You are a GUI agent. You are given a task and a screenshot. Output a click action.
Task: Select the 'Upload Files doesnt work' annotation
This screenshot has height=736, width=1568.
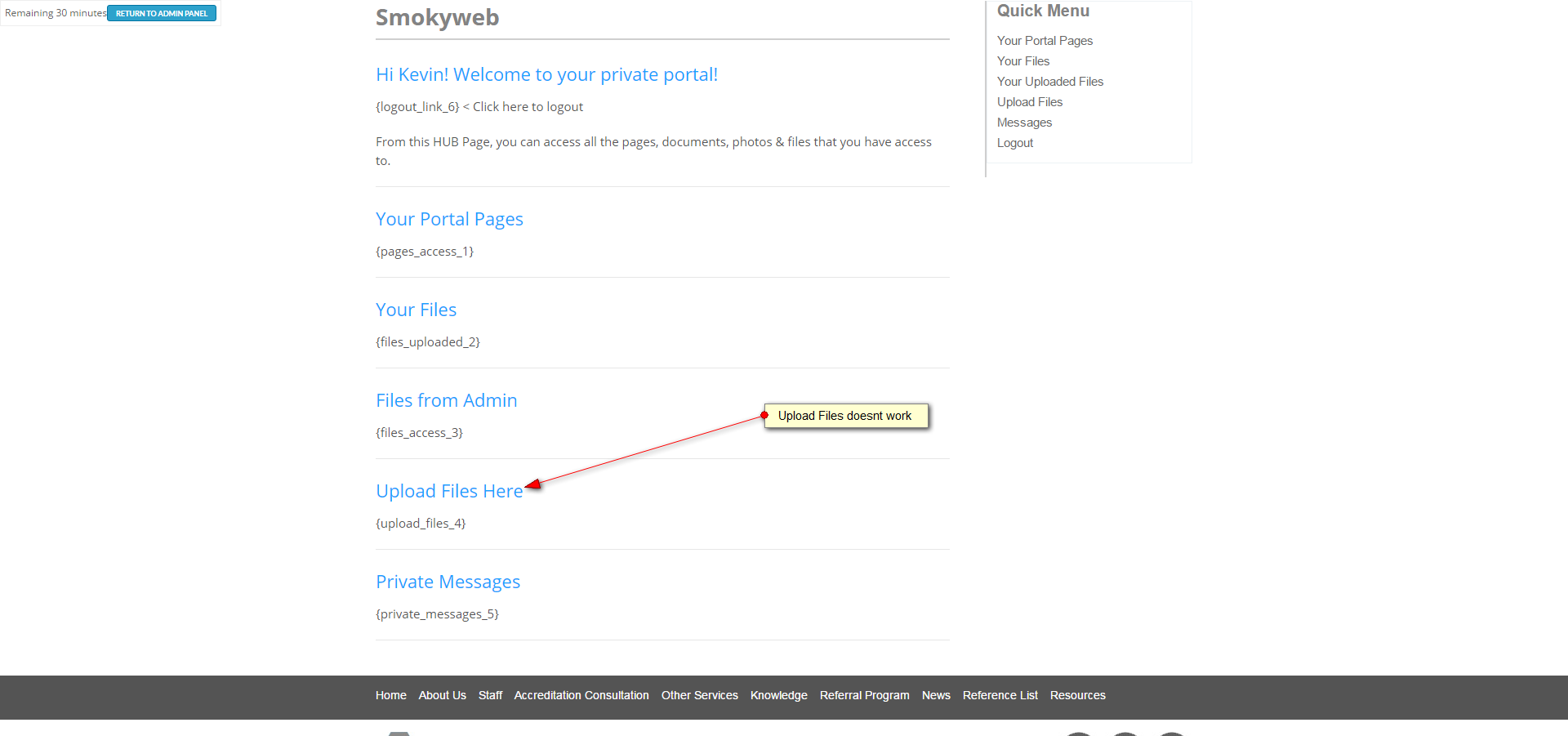point(845,416)
